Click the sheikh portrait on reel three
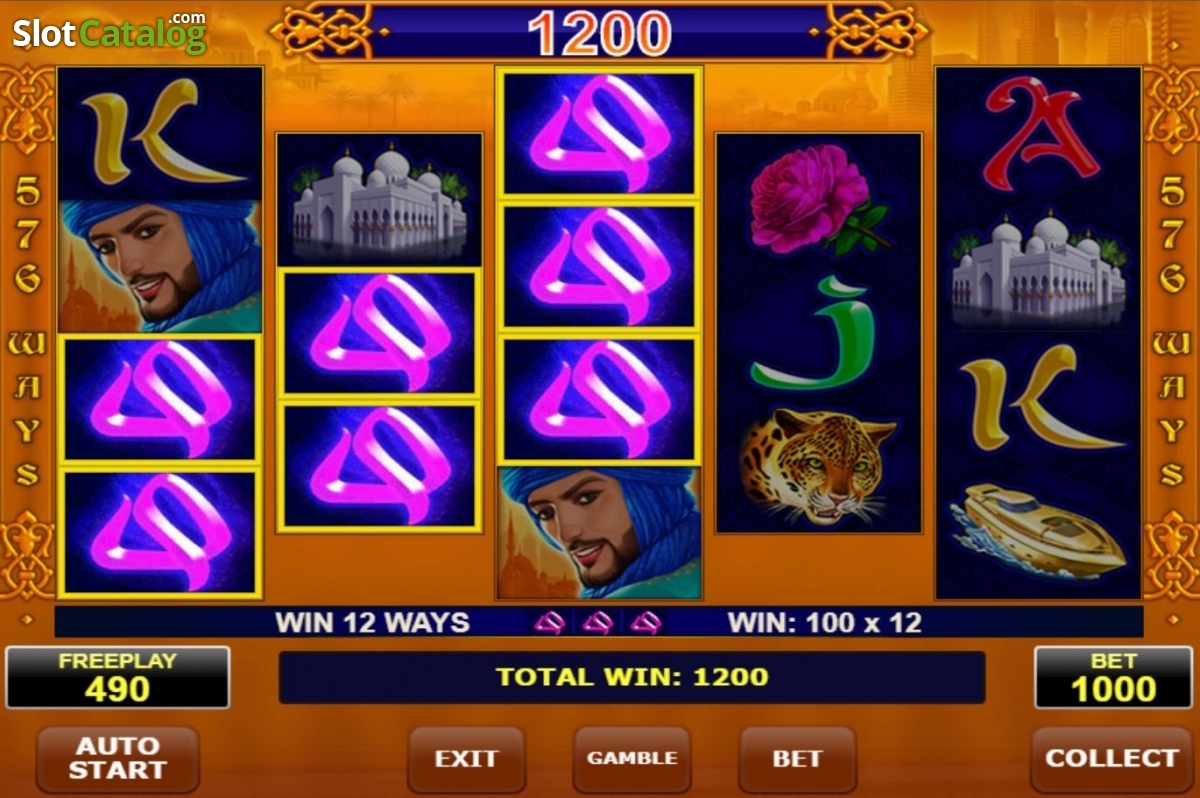 [x=598, y=532]
